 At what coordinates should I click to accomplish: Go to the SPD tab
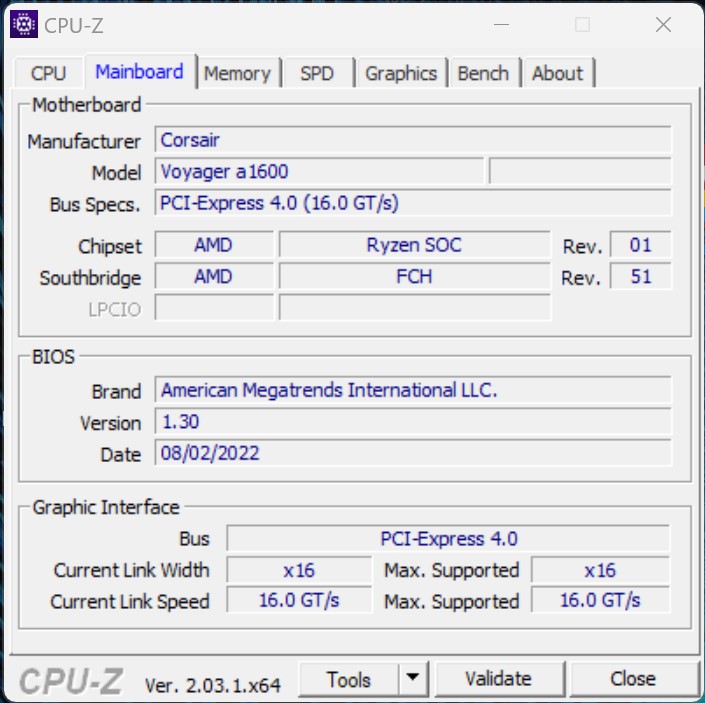coord(317,73)
